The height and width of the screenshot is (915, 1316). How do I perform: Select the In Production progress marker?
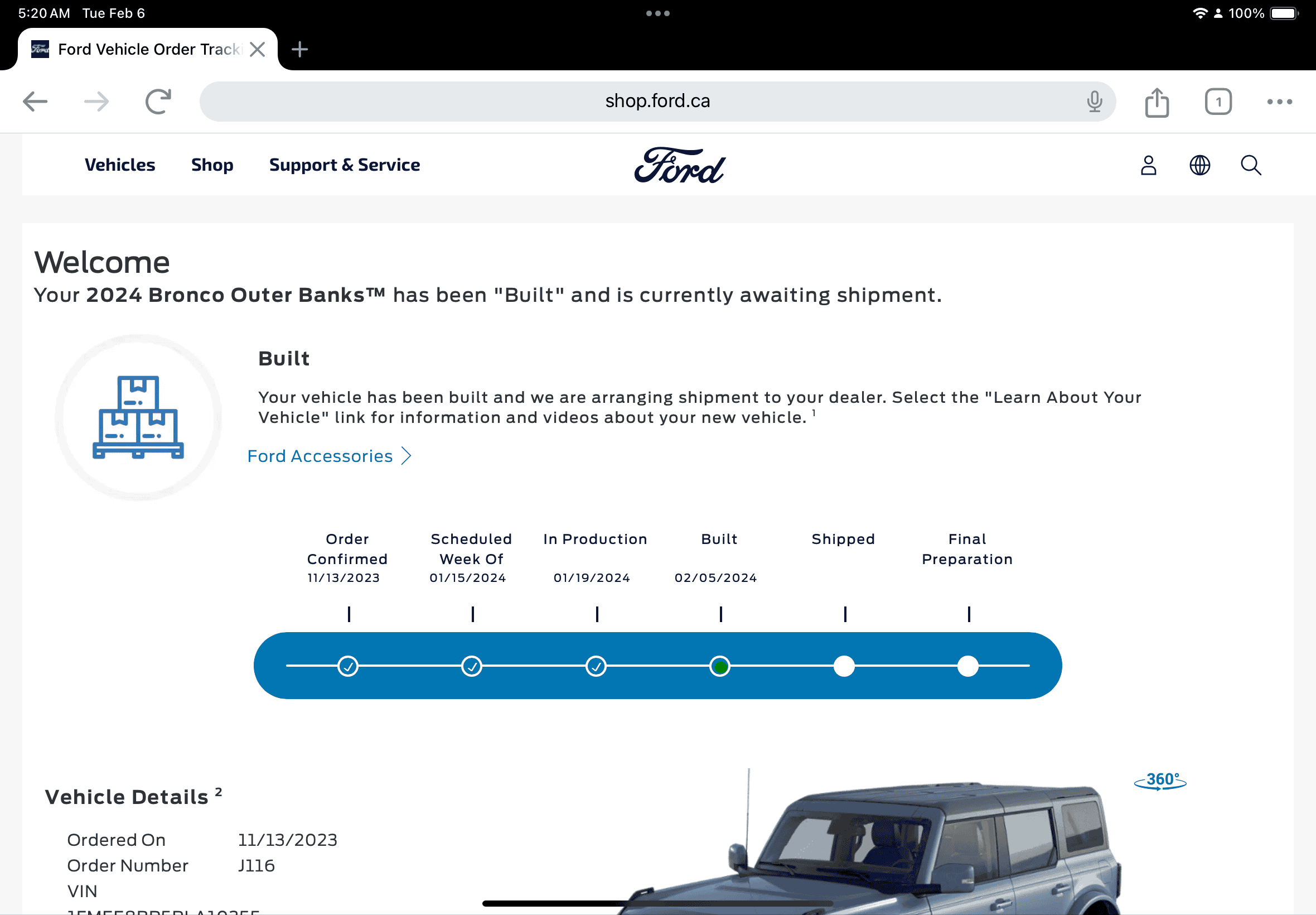[596, 666]
